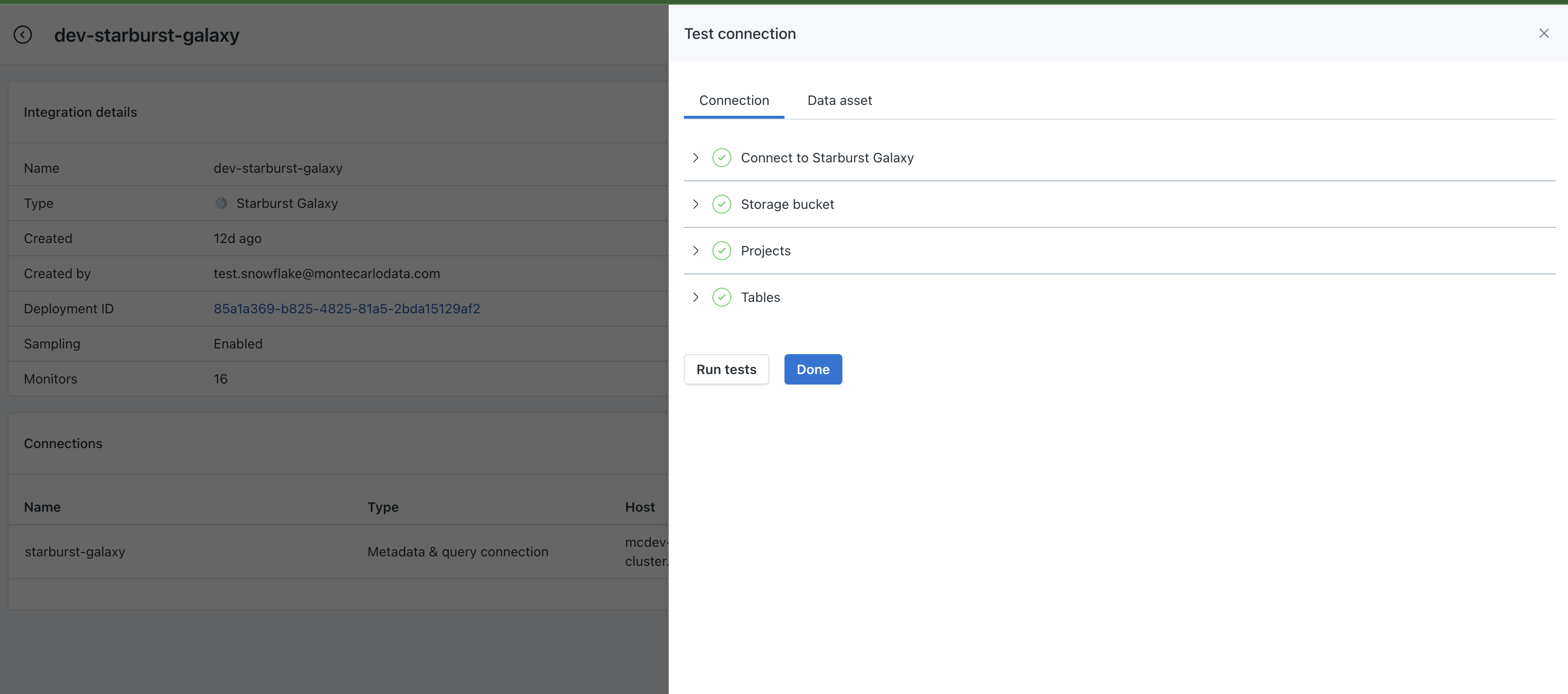Image resolution: width=1568 pixels, height=694 pixels.
Task: Click the Starburst Galaxy logo icon
Action: 221,203
